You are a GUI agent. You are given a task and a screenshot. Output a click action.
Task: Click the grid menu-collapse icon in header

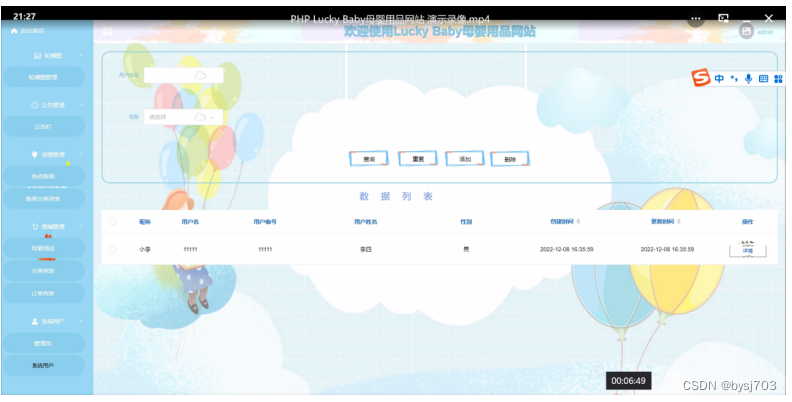tap(107, 31)
